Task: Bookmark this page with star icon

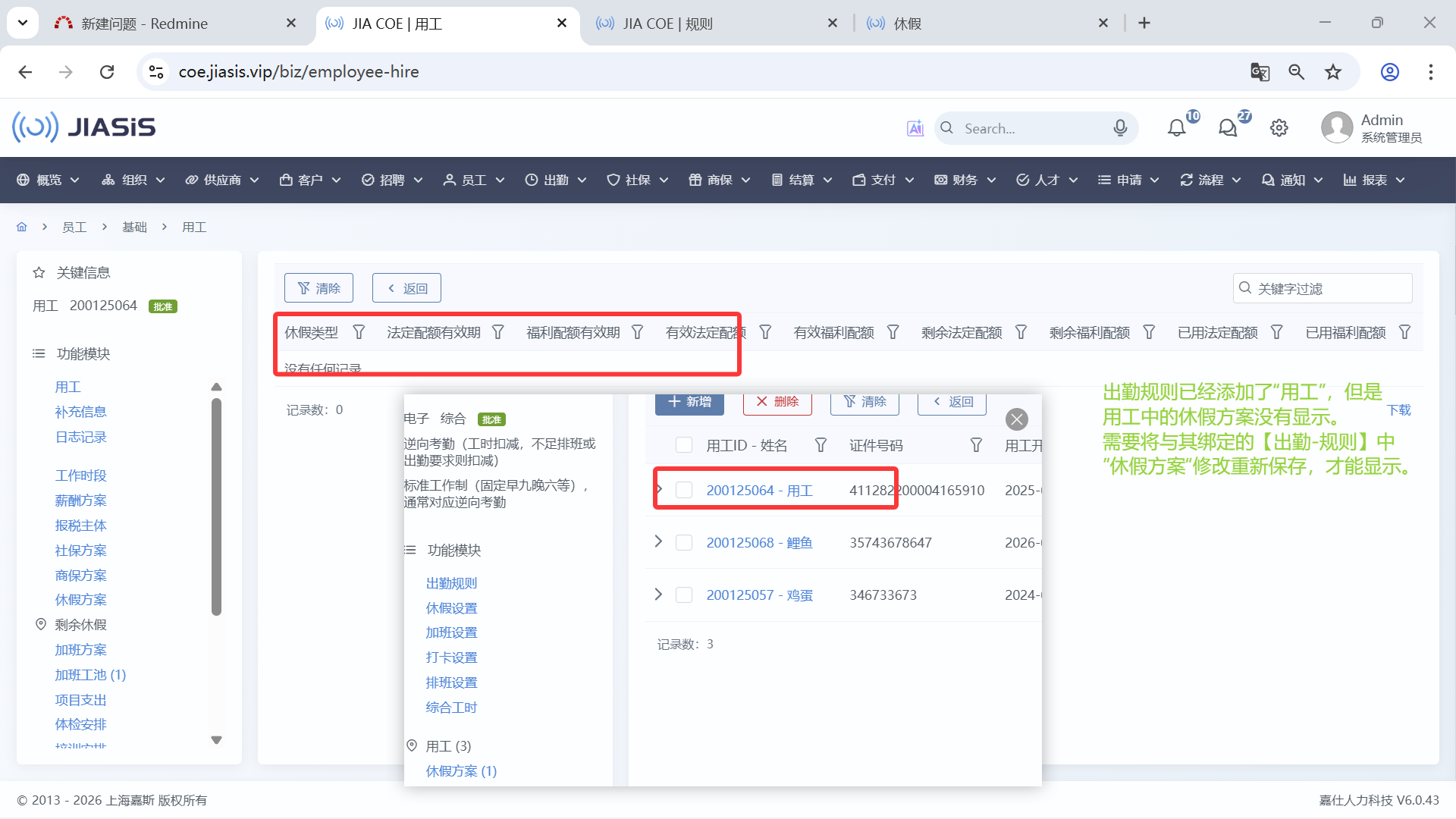Action: (x=1333, y=72)
